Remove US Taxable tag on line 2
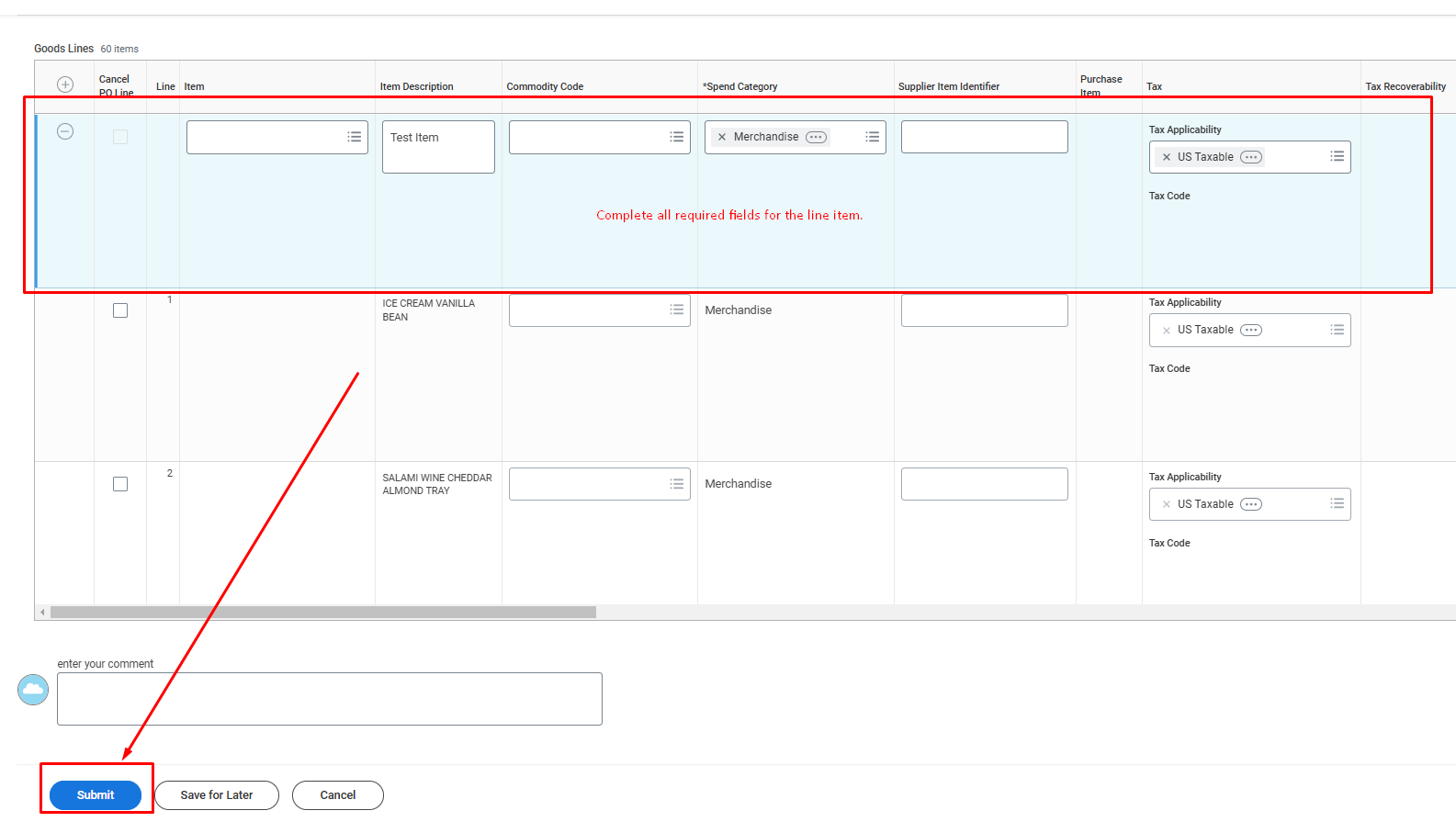Viewport: 1456px width, 822px height. click(1167, 504)
